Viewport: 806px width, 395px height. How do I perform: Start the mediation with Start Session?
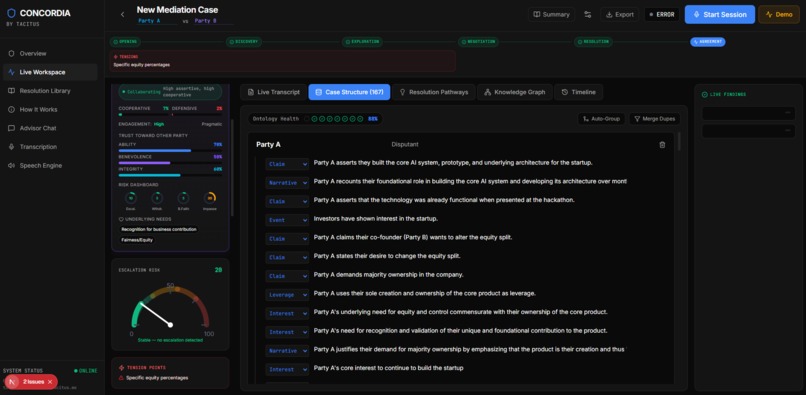pyautogui.click(x=720, y=14)
